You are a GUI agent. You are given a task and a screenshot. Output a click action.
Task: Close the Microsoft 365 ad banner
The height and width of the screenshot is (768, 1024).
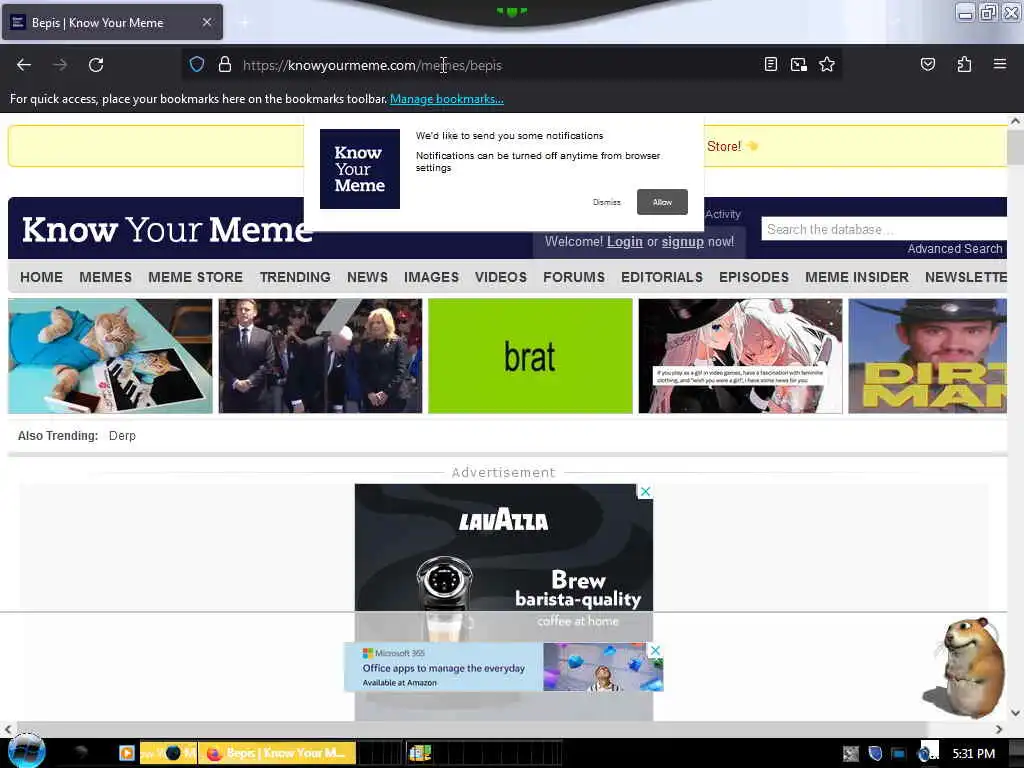(656, 650)
